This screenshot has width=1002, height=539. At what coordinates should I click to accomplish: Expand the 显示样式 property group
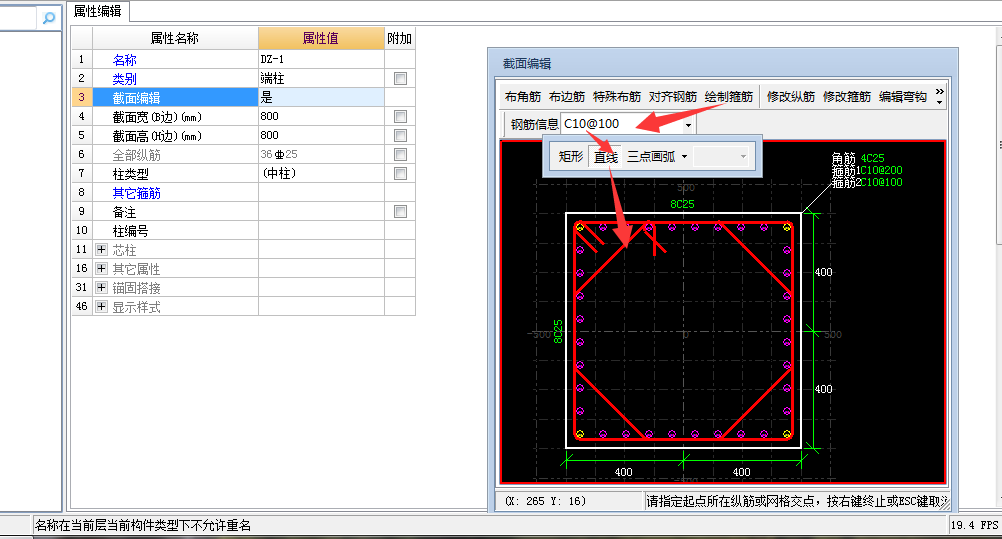[102, 307]
